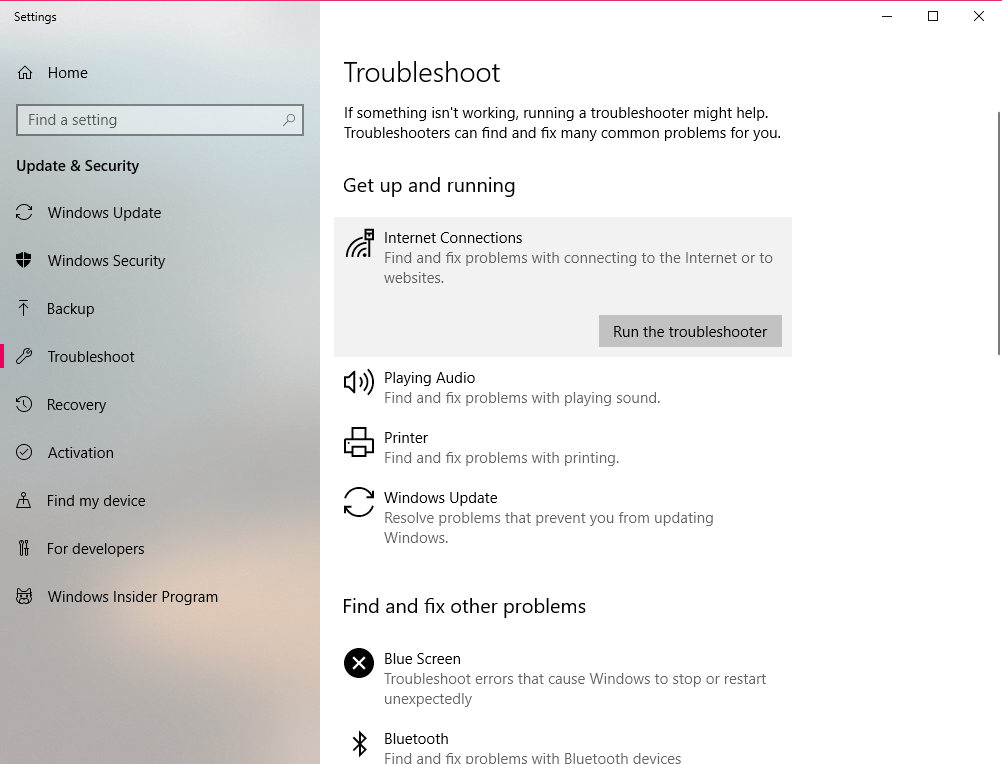Open the Home settings page

click(160, 73)
